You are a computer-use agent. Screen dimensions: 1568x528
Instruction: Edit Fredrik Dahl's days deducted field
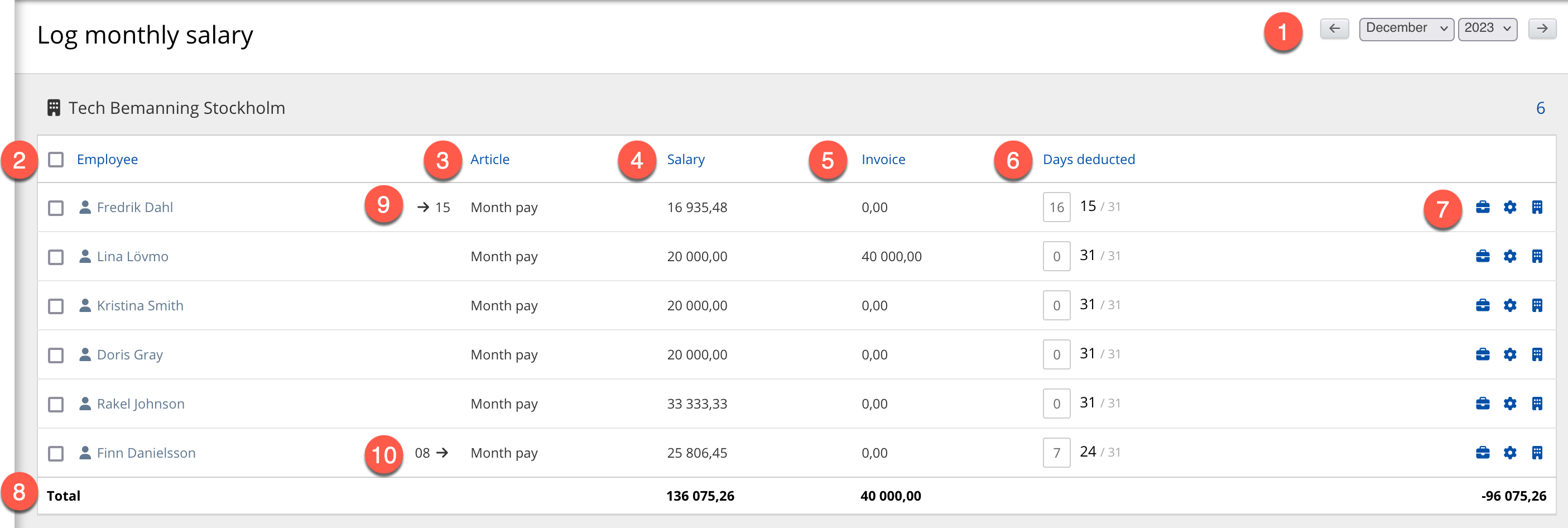pos(1056,208)
